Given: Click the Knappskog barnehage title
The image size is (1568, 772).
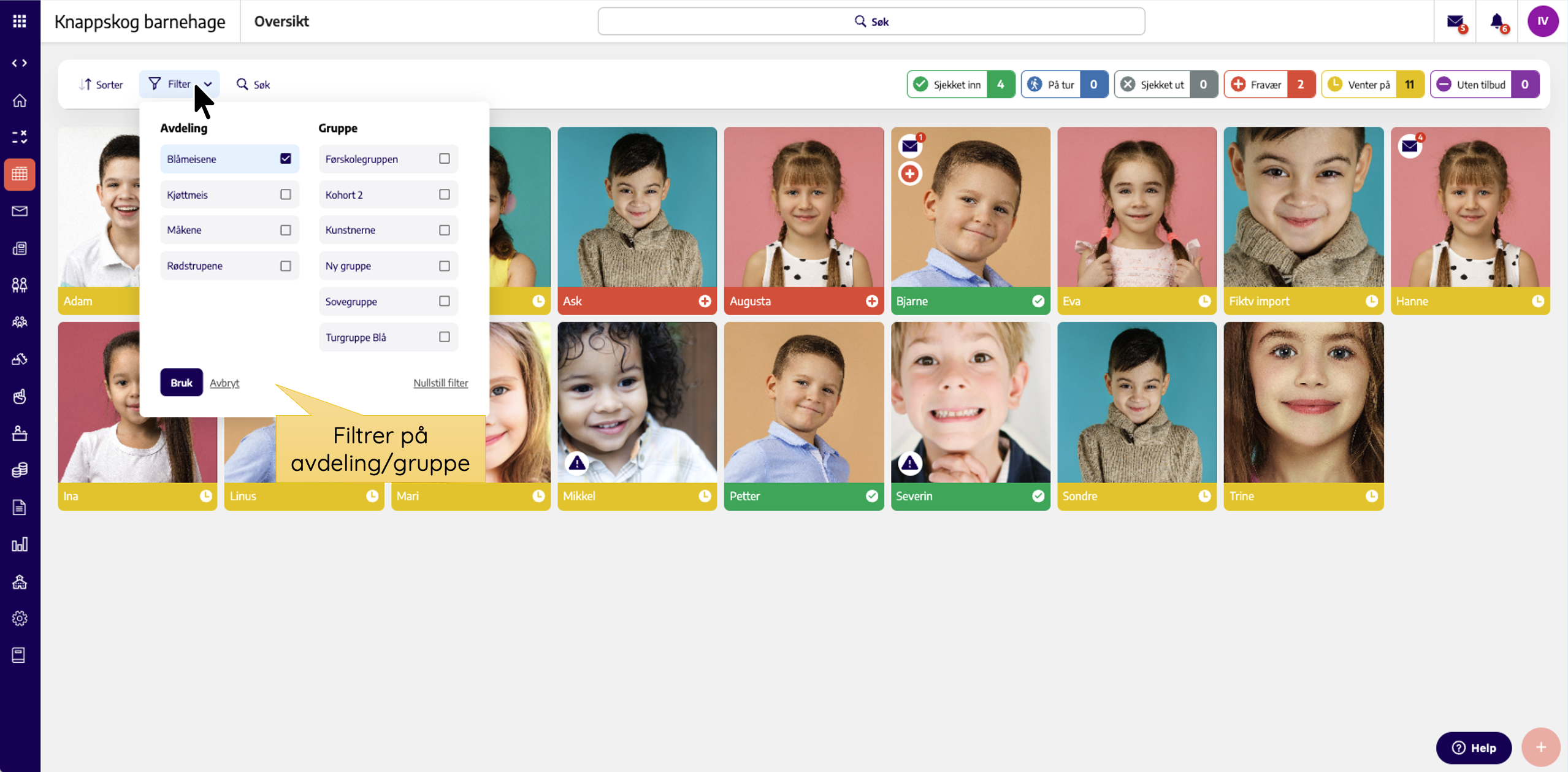Looking at the screenshot, I should pos(140,21).
